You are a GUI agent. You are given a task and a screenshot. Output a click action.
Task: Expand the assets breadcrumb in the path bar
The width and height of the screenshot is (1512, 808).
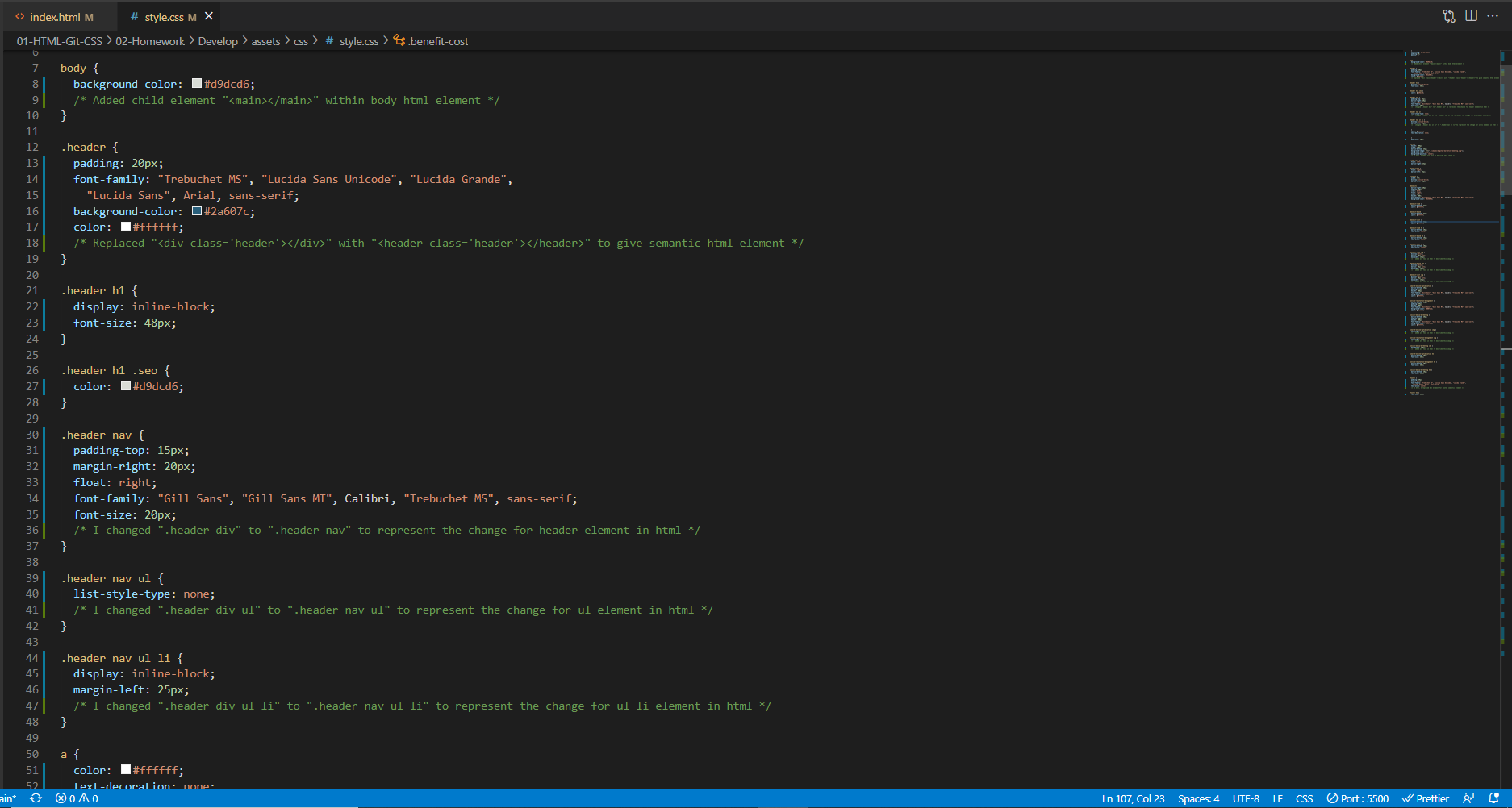tap(265, 41)
